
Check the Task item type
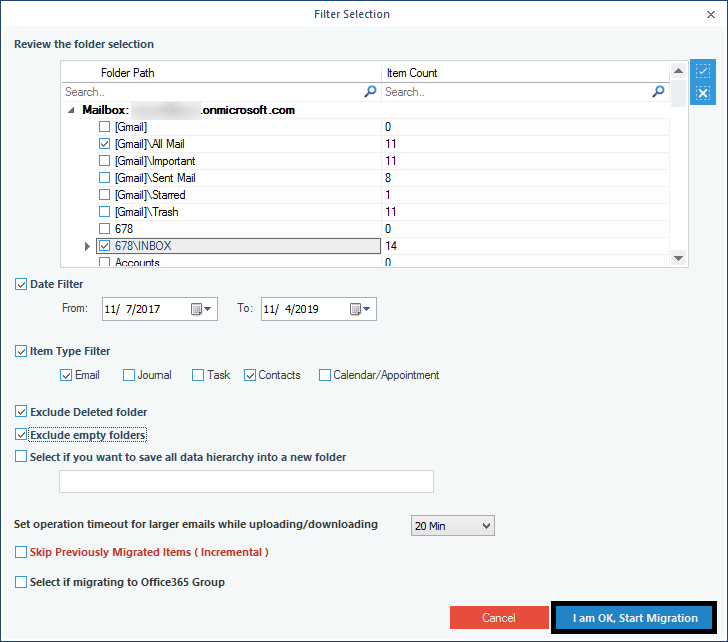point(198,375)
